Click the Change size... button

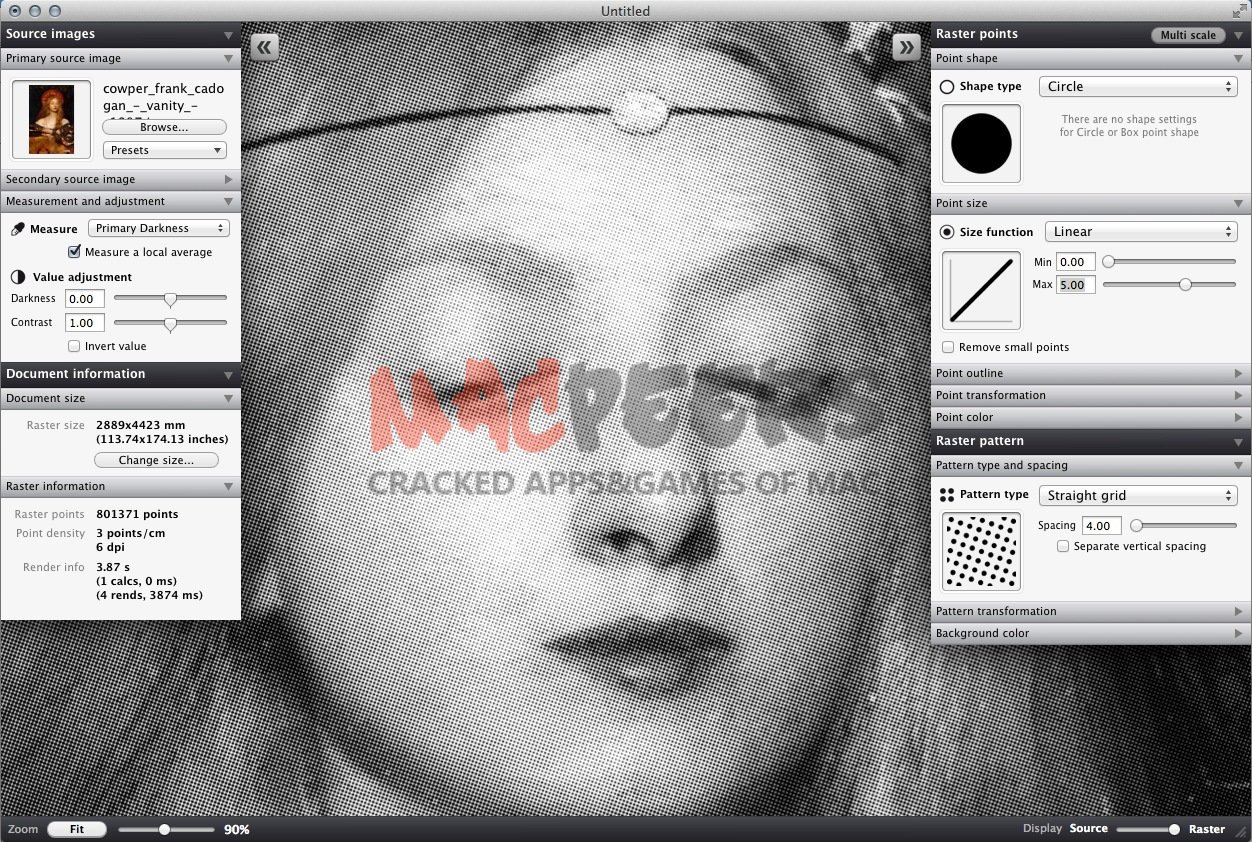157,460
